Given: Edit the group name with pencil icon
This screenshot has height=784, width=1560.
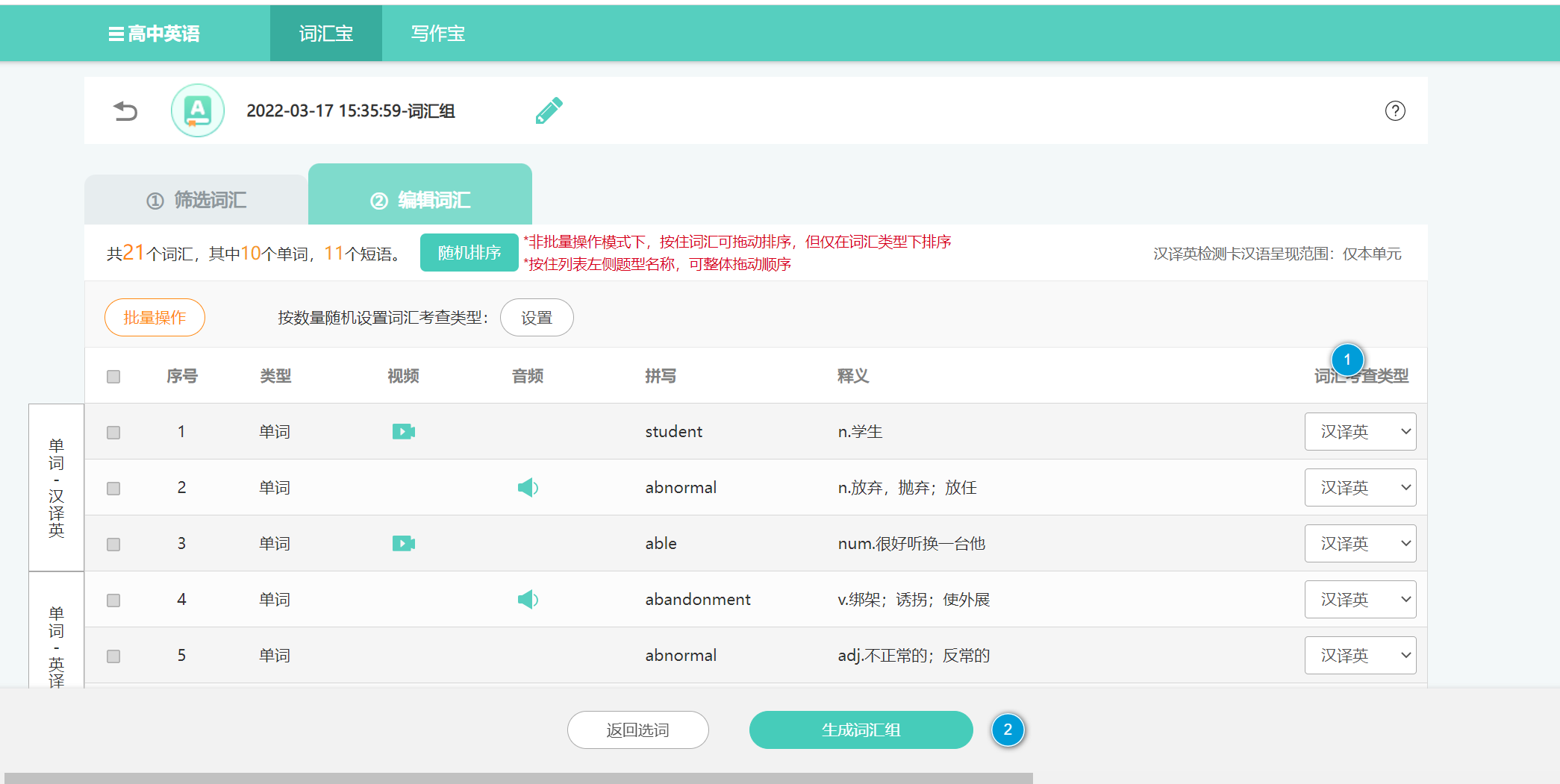Looking at the screenshot, I should (x=549, y=110).
